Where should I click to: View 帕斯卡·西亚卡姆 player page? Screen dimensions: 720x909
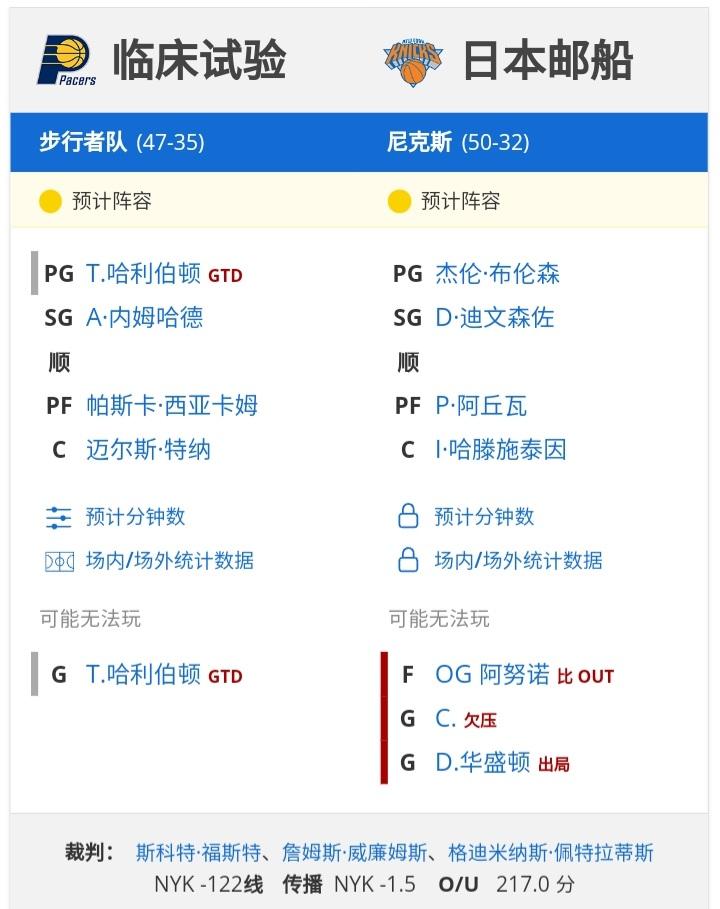pos(172,405)
